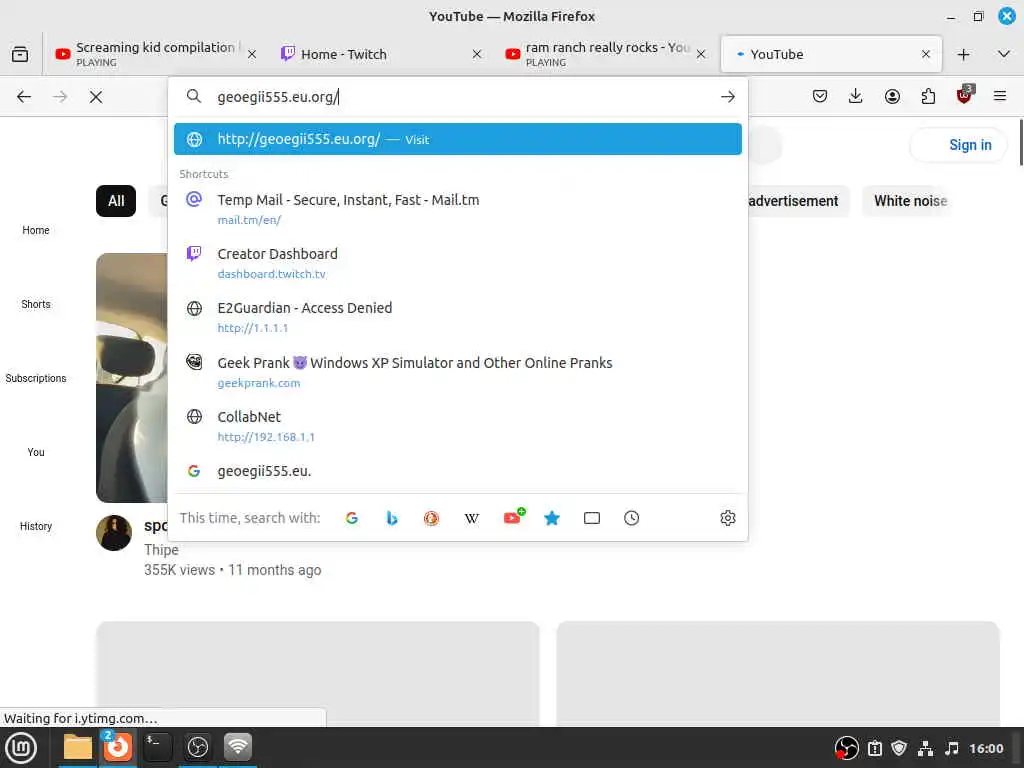The width and height of the screenshot is (1024, 768).
Task: Click the Thipe channel name
Action: [161, 550]
